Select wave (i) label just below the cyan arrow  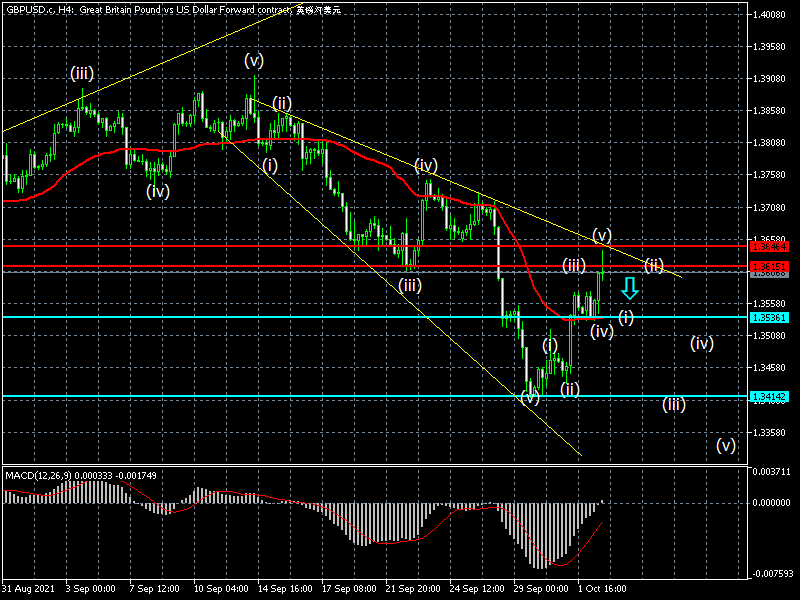626,317
